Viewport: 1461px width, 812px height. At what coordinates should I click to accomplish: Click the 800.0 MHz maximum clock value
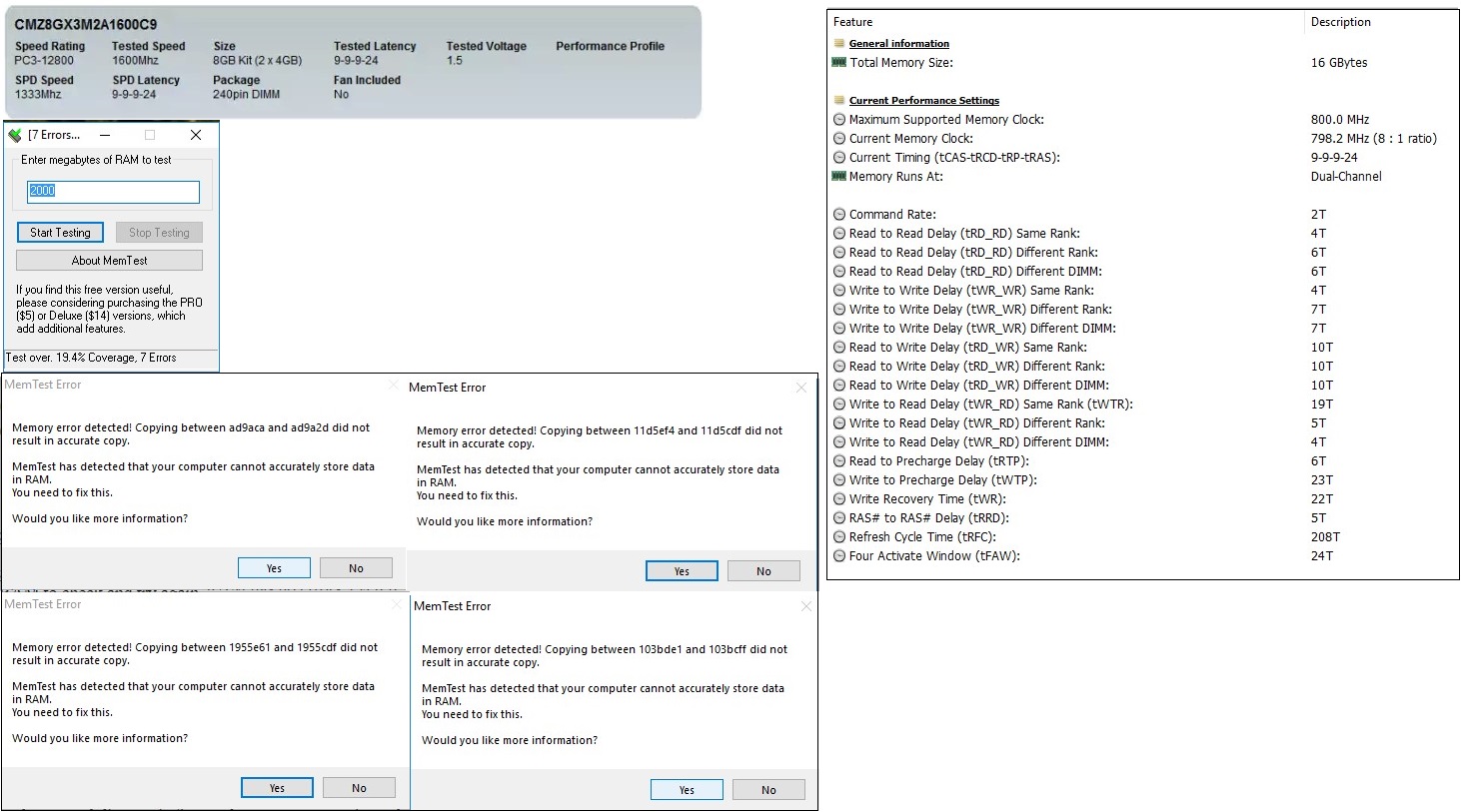[1339, 119]
